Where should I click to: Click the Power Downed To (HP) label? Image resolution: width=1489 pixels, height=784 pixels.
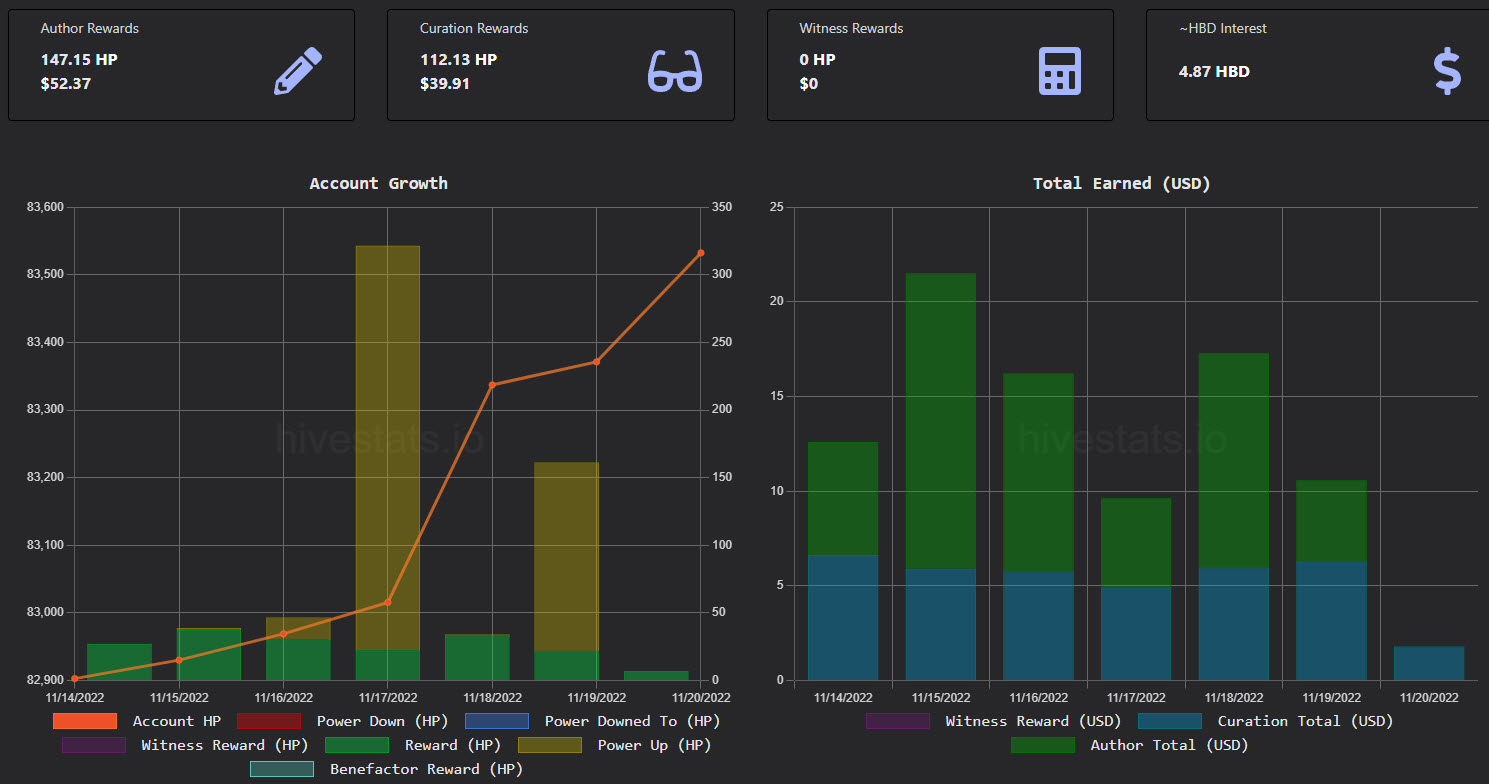coord(633,721)
